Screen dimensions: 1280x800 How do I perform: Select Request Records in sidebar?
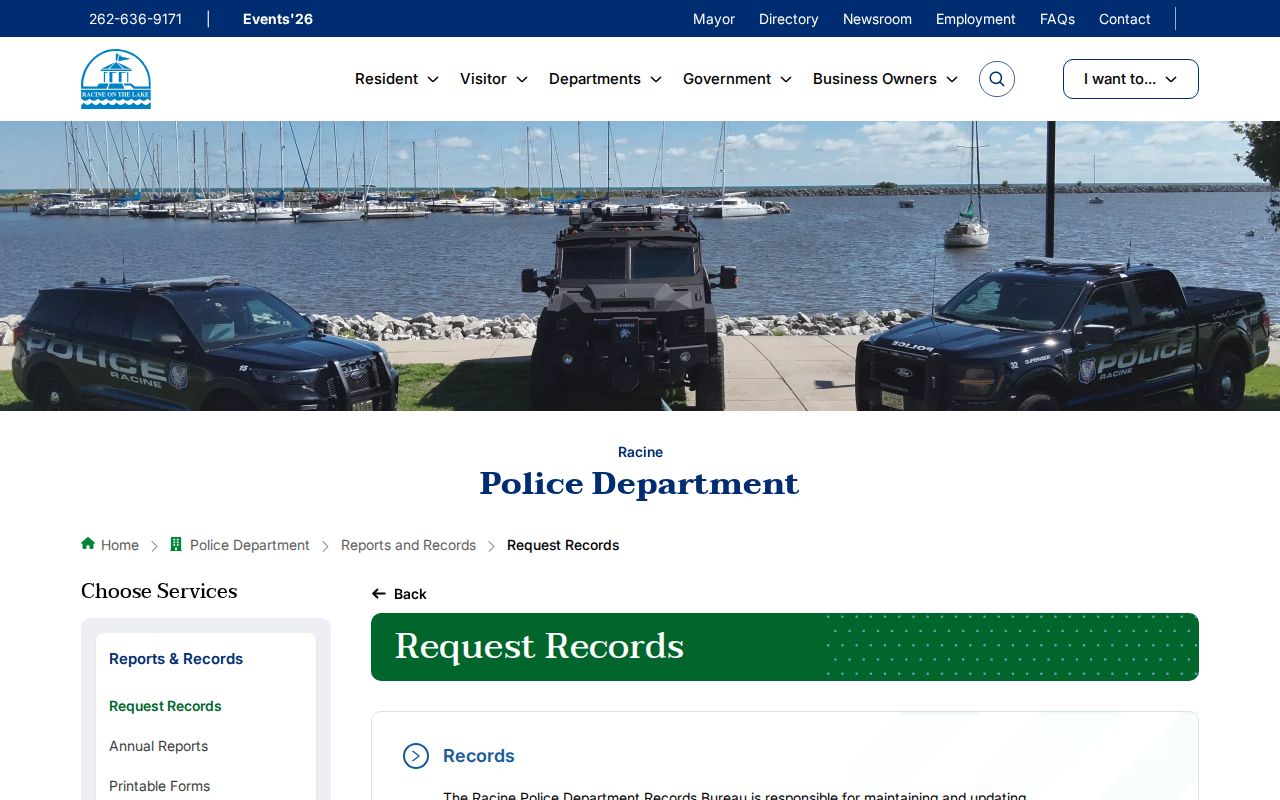(x=165, y=706)
